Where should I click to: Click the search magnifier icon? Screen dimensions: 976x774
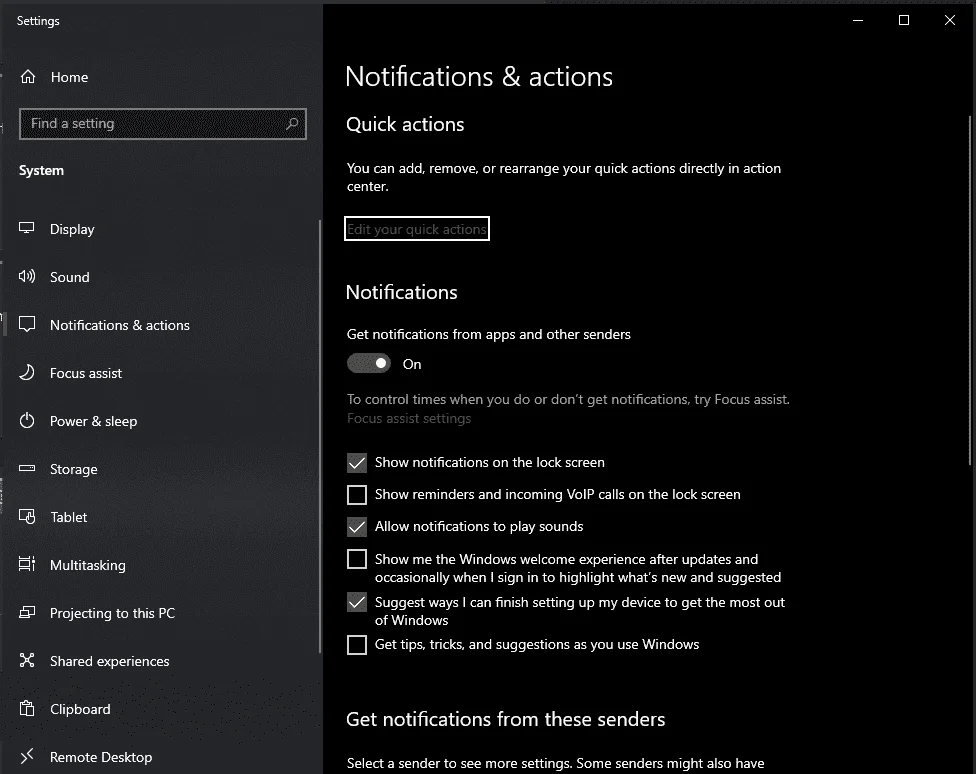pos(292,123)
